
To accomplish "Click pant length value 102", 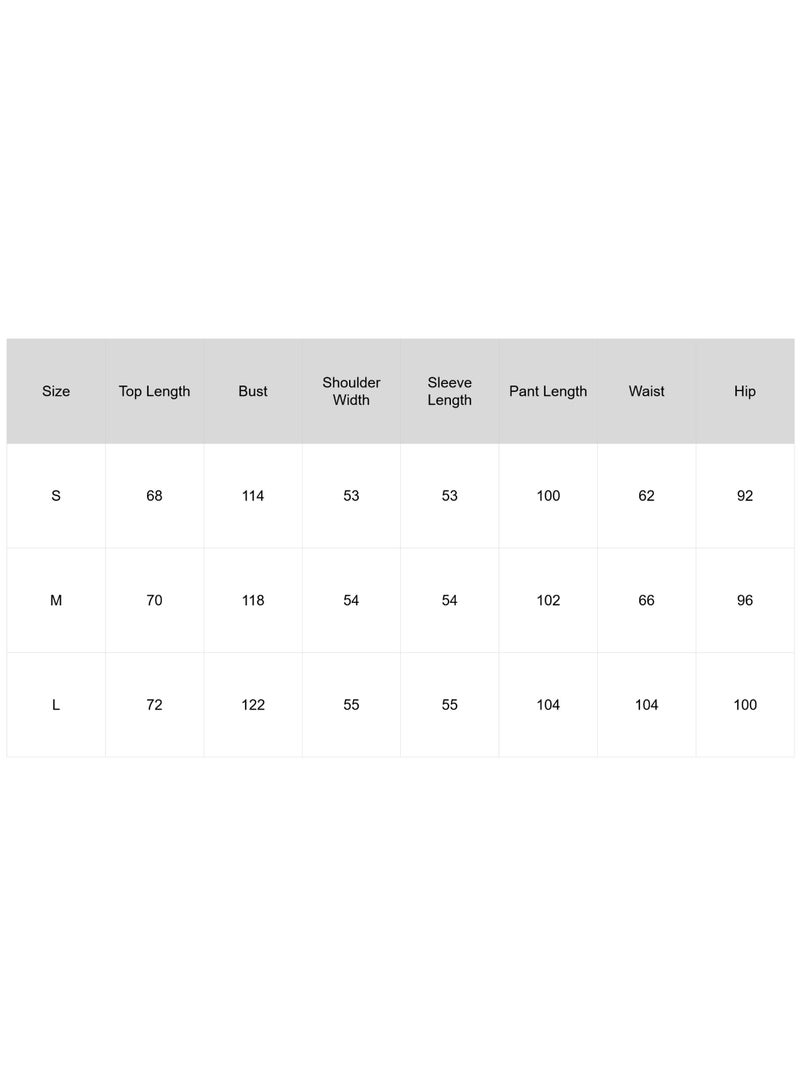I will pos(548,600).
